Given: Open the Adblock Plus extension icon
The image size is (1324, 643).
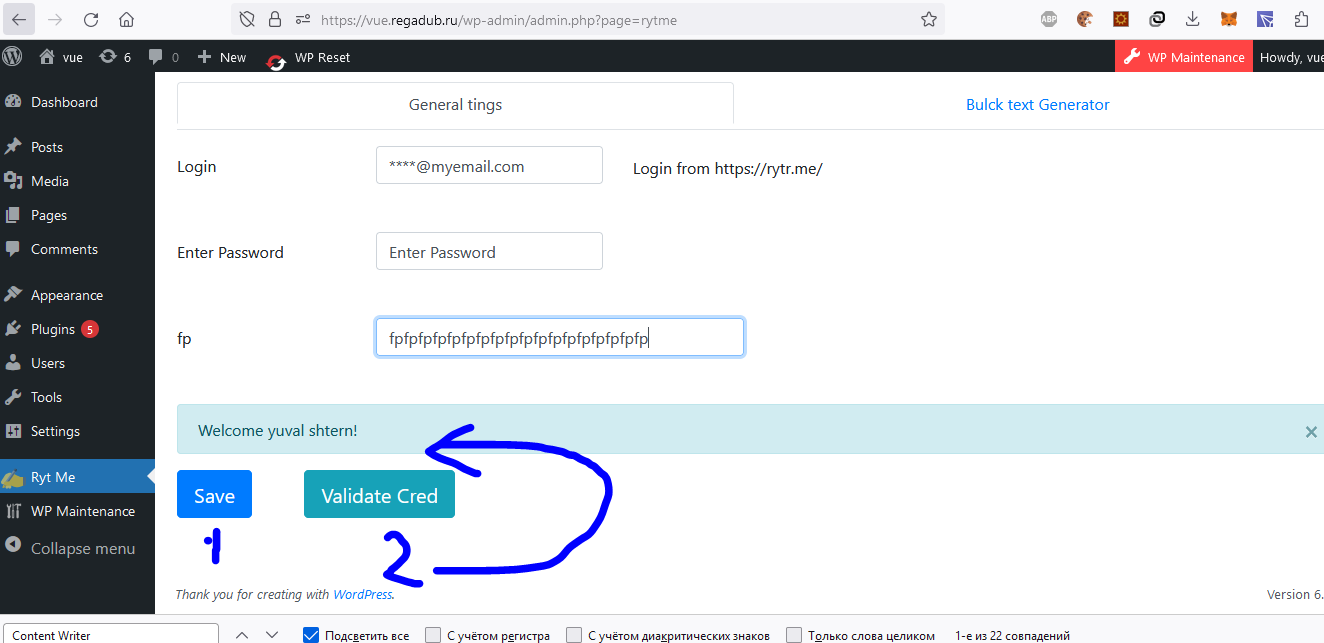Looking at the screenshot, I should pos(1049,19).
